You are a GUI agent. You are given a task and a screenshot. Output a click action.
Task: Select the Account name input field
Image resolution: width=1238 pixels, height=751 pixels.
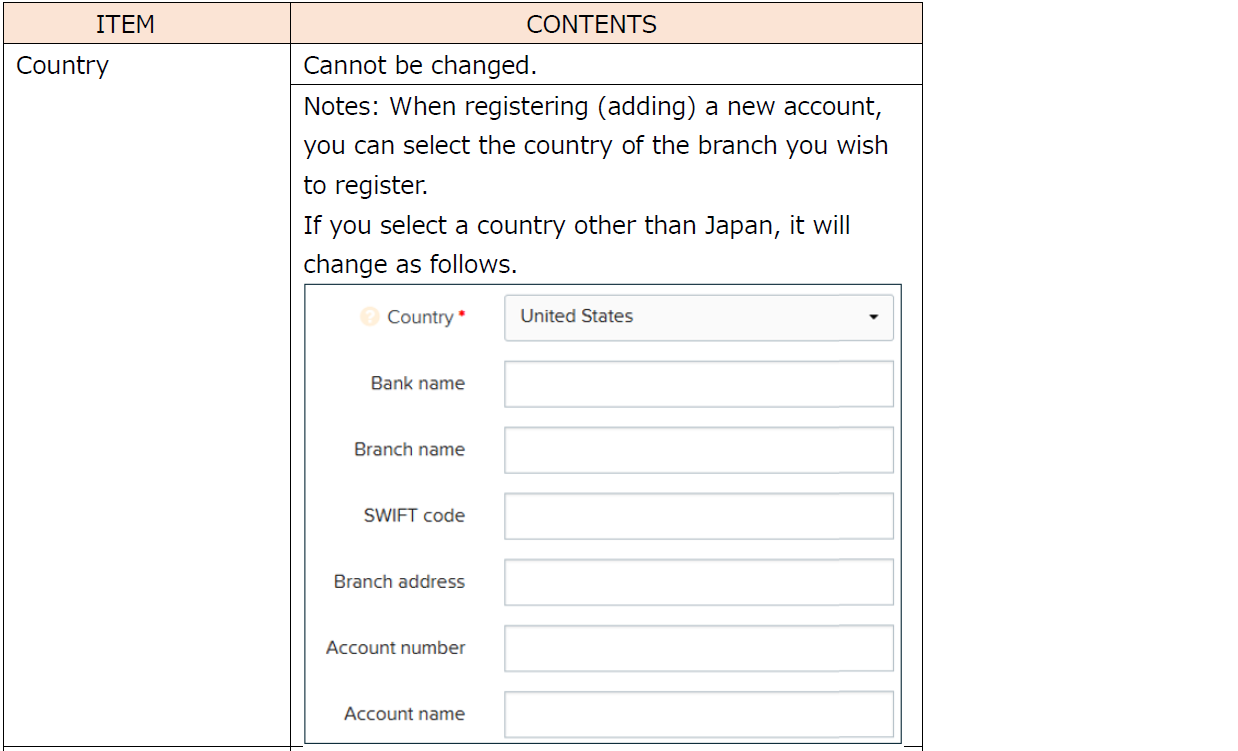coord(698,714)
